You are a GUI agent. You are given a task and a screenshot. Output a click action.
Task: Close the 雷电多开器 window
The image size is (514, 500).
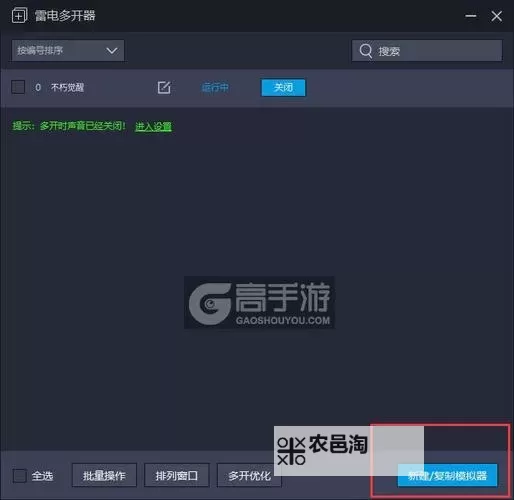pyautogui.click(x=497, y=16)
